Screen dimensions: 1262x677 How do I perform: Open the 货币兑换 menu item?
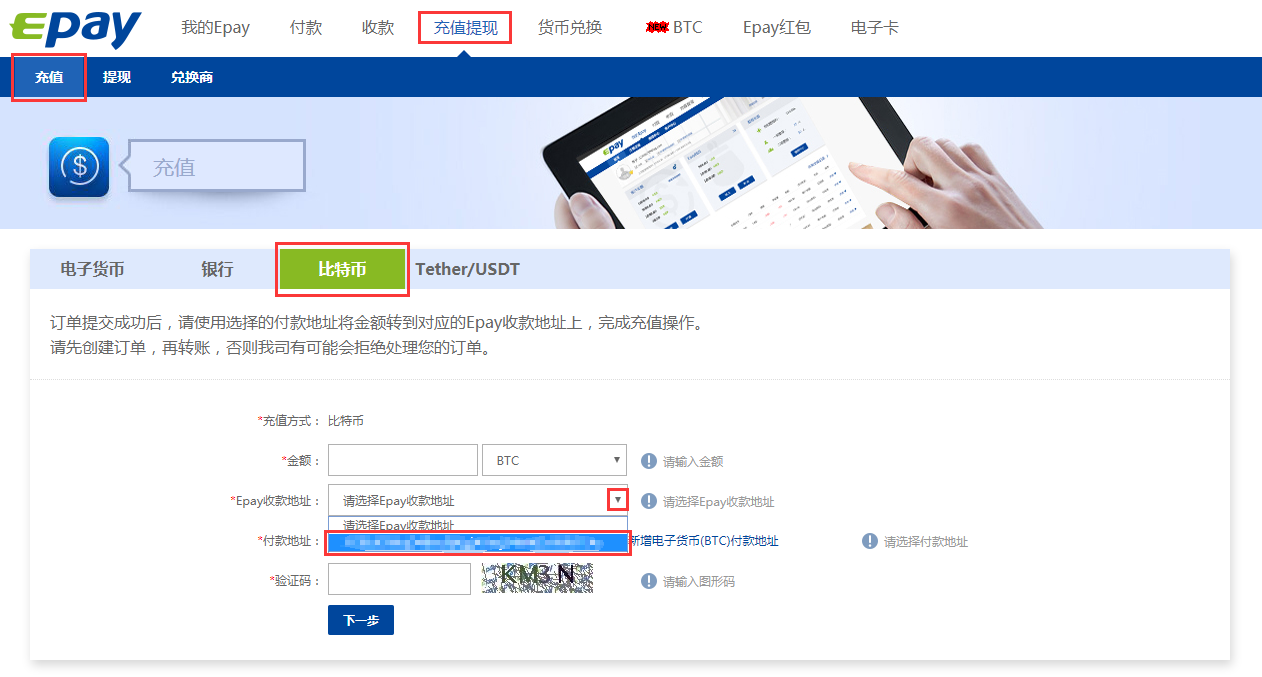pos(570,27)
